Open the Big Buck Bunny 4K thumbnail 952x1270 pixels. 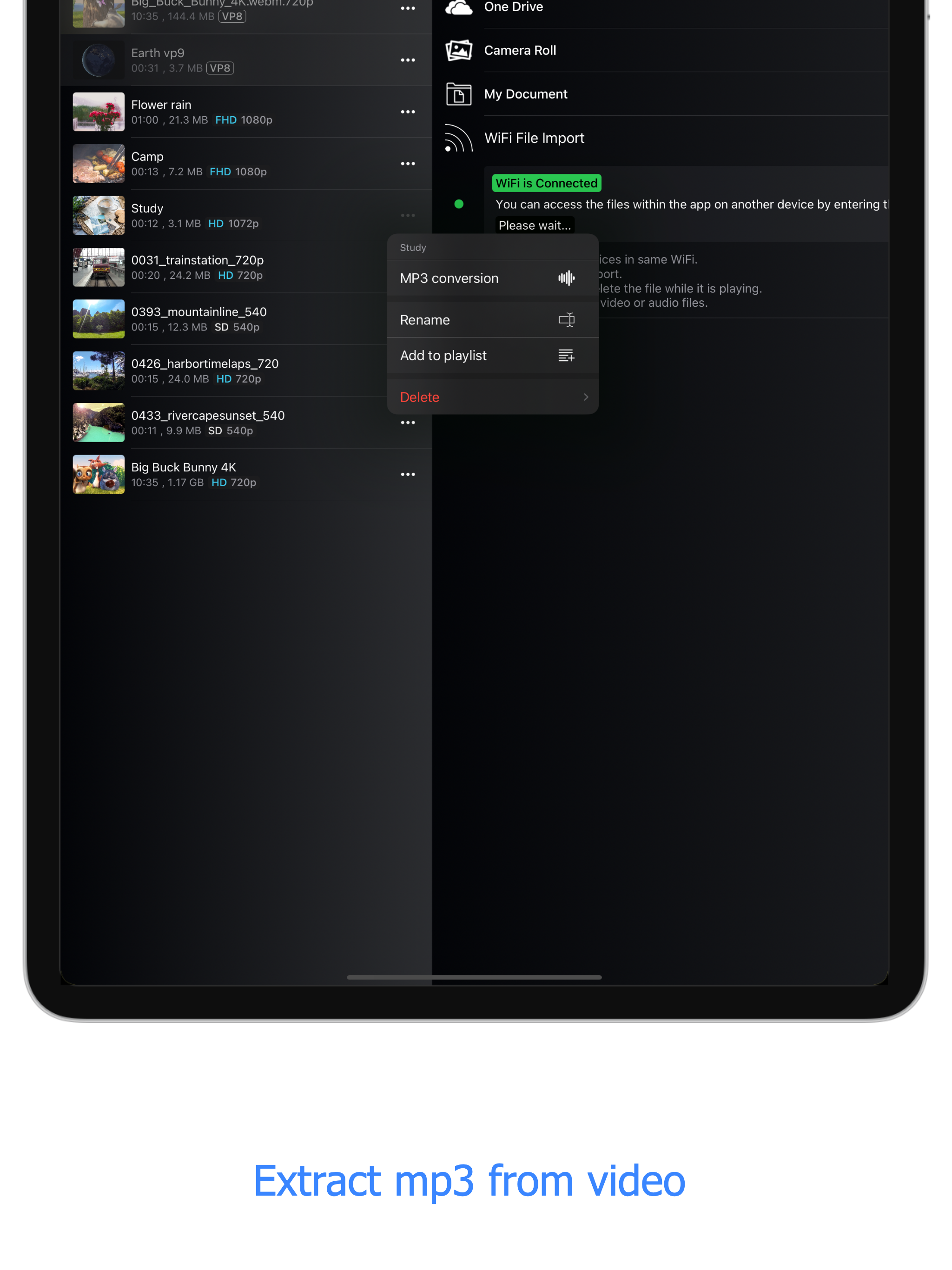pyautogui.click(x=99, y=474)
